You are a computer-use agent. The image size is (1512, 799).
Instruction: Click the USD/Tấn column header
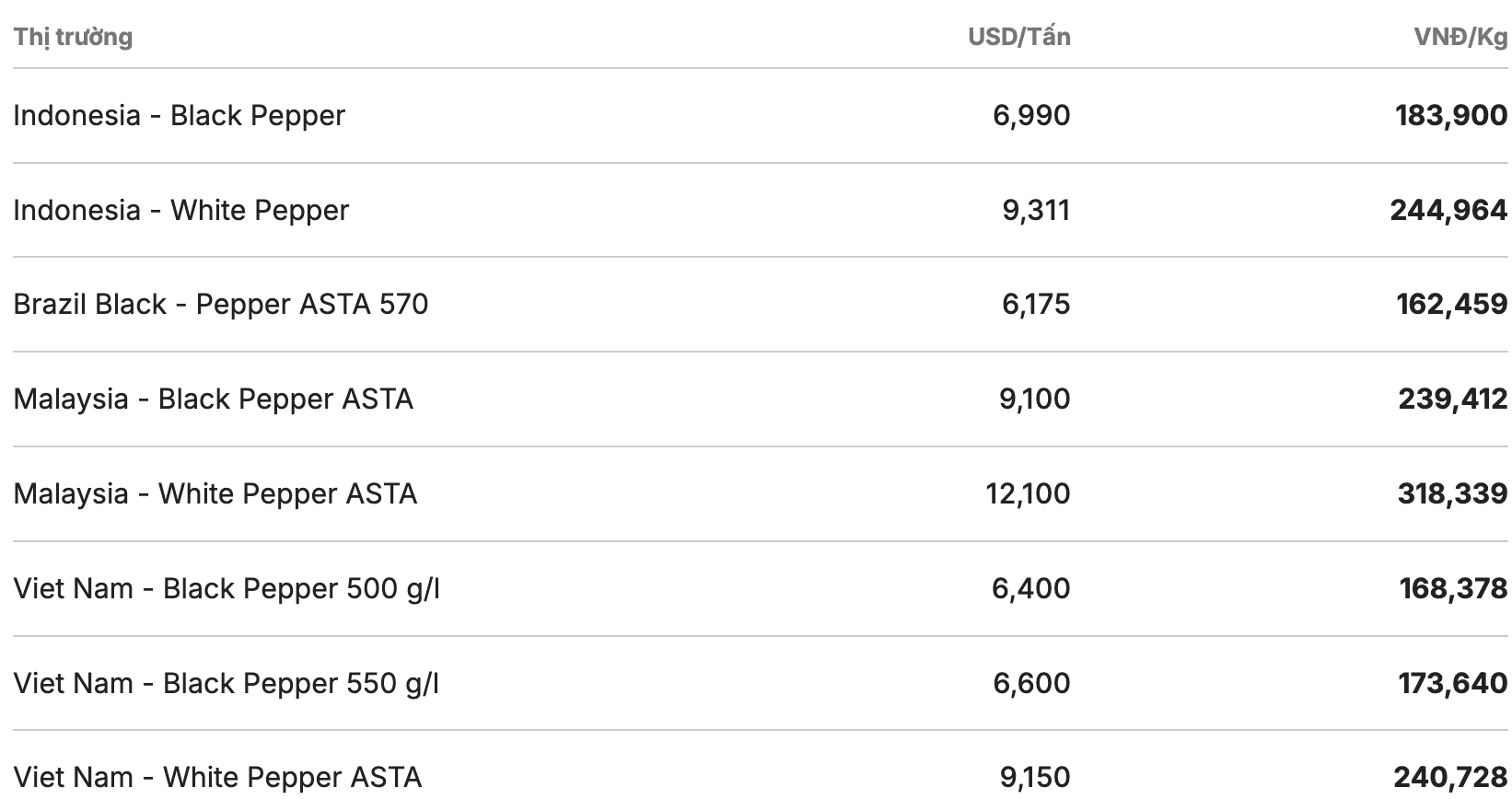point(1018,37)
